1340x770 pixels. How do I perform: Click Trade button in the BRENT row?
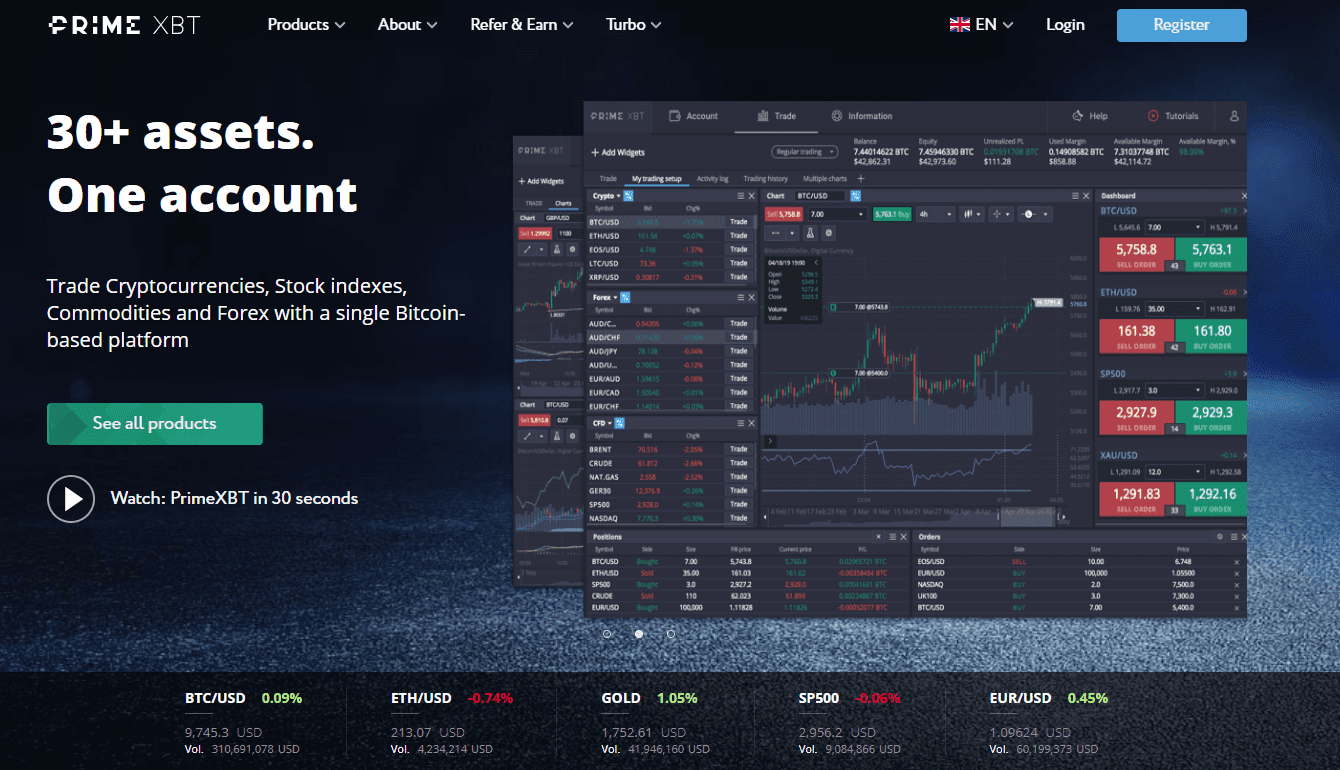pyautogui.click(x=739, y=450)
